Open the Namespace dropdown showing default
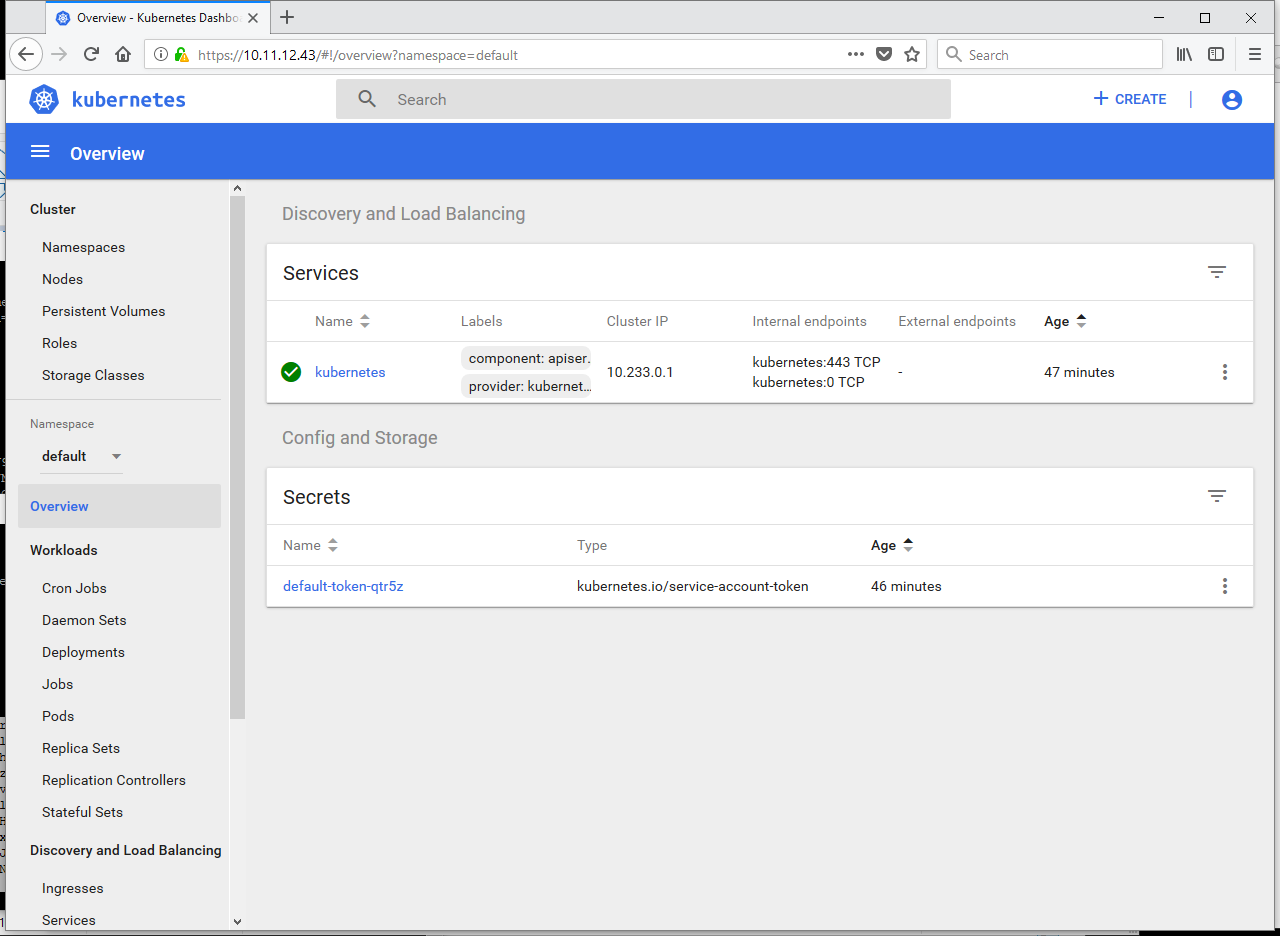The image size is (1280, 936). pyautogui.click(x=80, y=456)
